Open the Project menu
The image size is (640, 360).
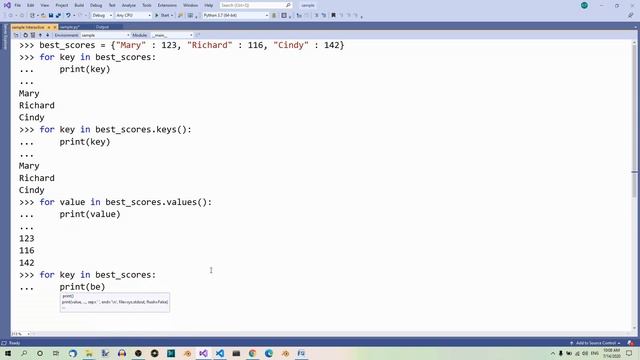pyautogui.click(x=62, y=5)
